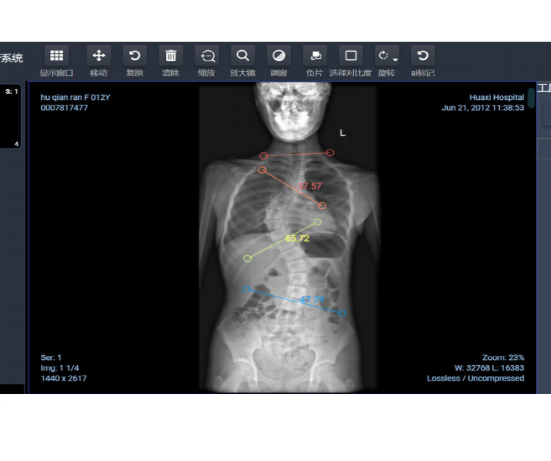Select the series 1 thumbnail in sidebar
The image size is (551, 461).
[x=11, y=116]
